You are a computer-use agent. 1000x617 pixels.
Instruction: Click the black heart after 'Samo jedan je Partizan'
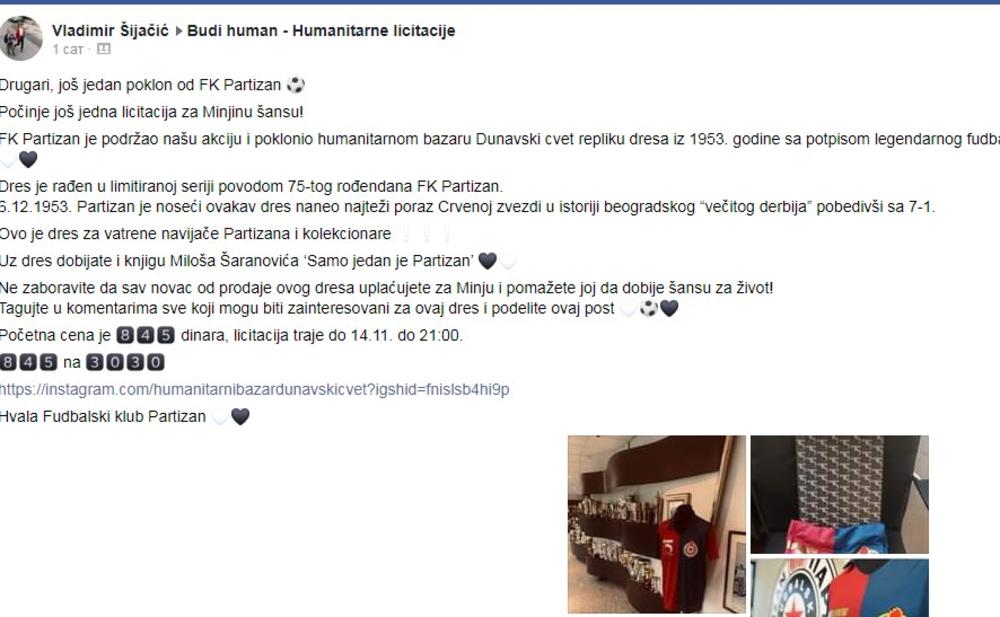pos(487,260)
